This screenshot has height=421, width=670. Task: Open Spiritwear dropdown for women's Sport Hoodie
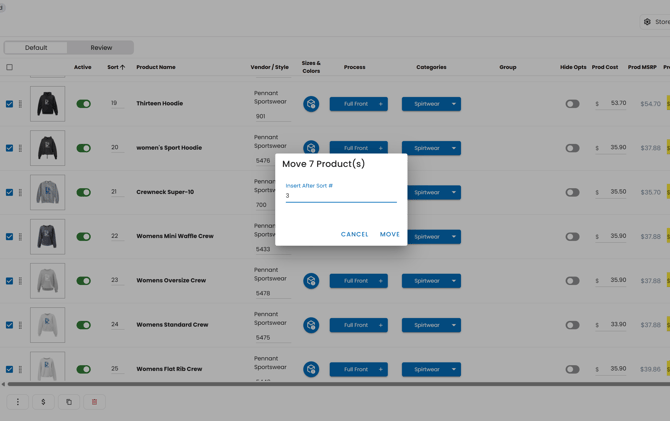click(431, 148)
